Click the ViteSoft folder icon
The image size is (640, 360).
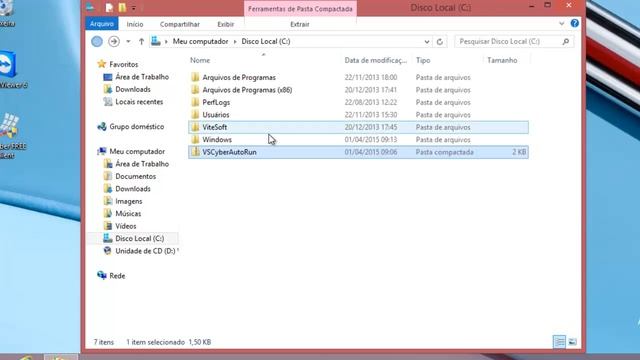[195, 127]
